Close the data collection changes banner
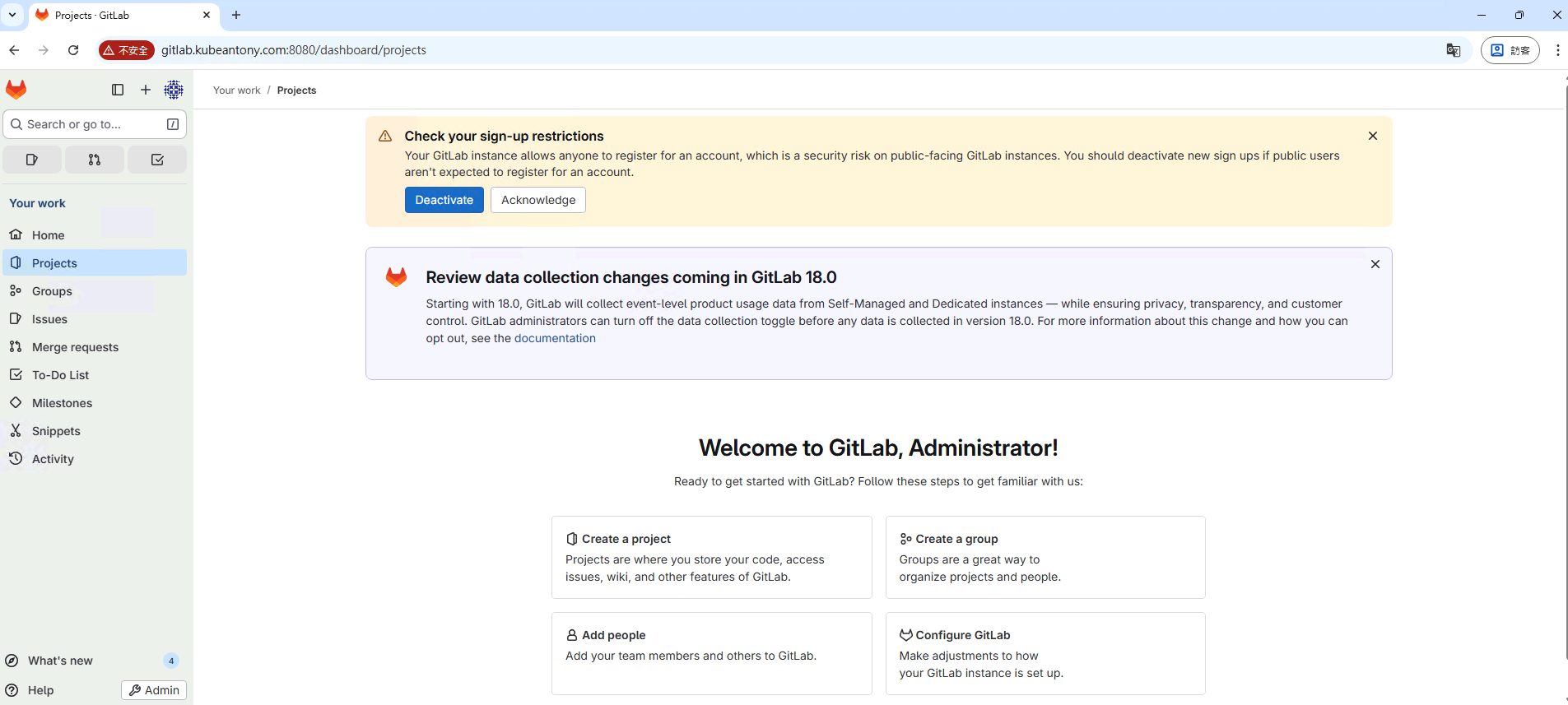This screenshot has height=705, width=1568. (1375, 264)
